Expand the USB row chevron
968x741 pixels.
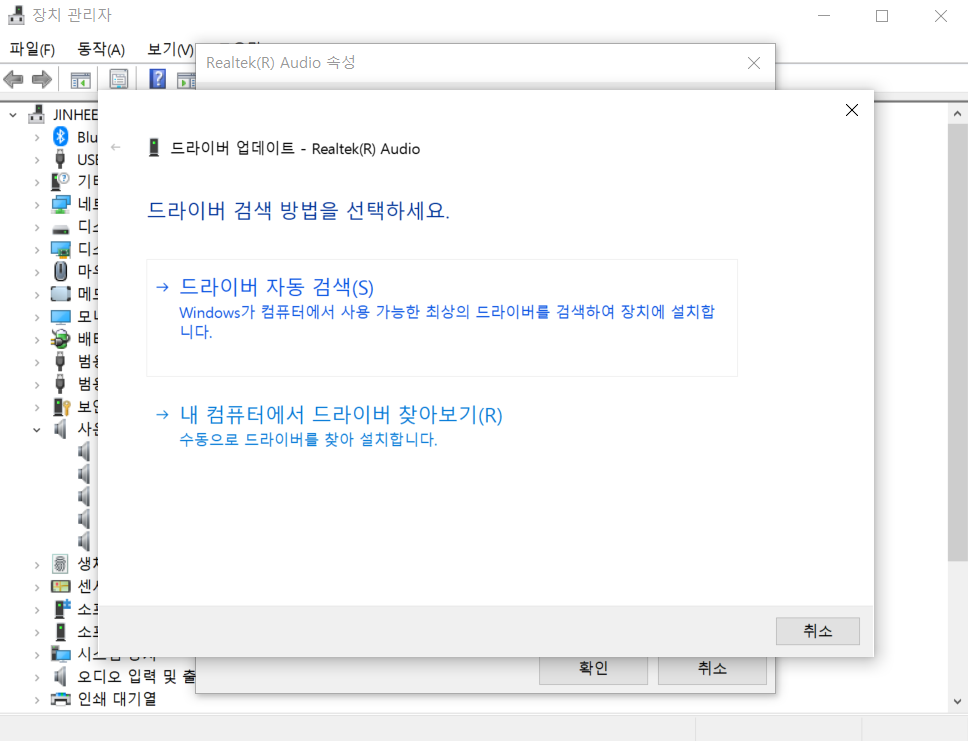[37, 160]
